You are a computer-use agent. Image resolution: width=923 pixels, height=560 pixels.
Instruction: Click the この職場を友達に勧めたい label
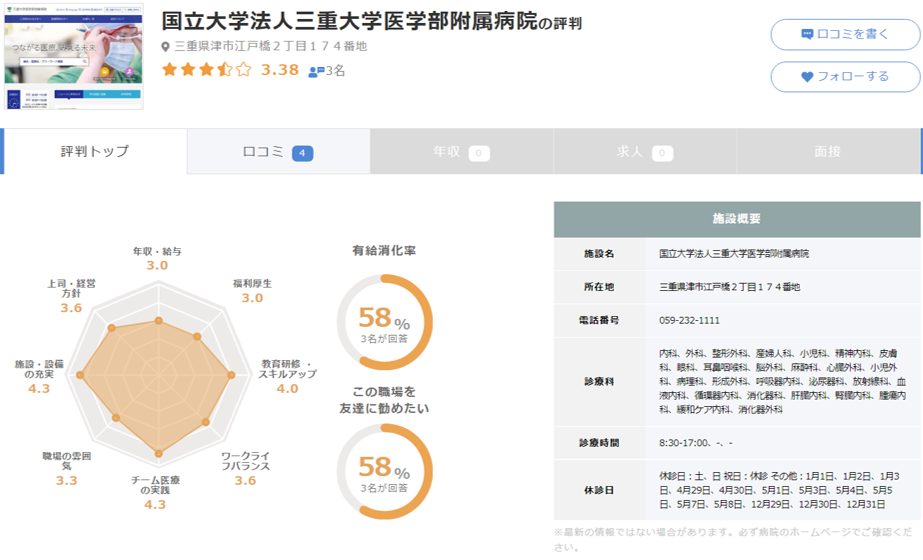(x=384, y=400)
